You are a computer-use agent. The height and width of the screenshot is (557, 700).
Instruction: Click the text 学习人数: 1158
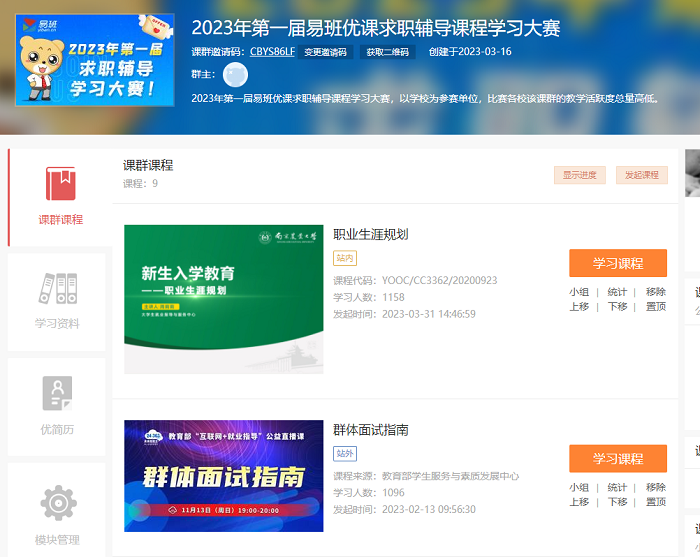pos(369,297)
